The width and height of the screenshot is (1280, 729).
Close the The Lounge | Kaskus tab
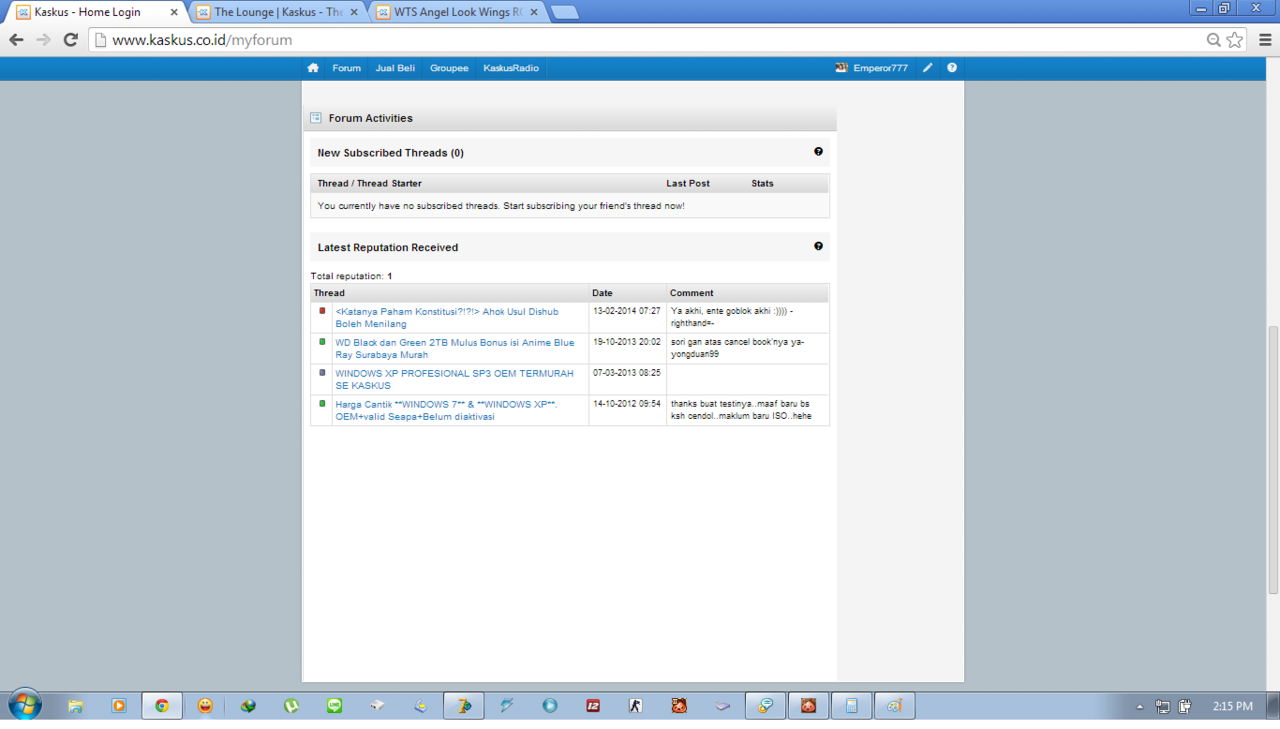354,12
